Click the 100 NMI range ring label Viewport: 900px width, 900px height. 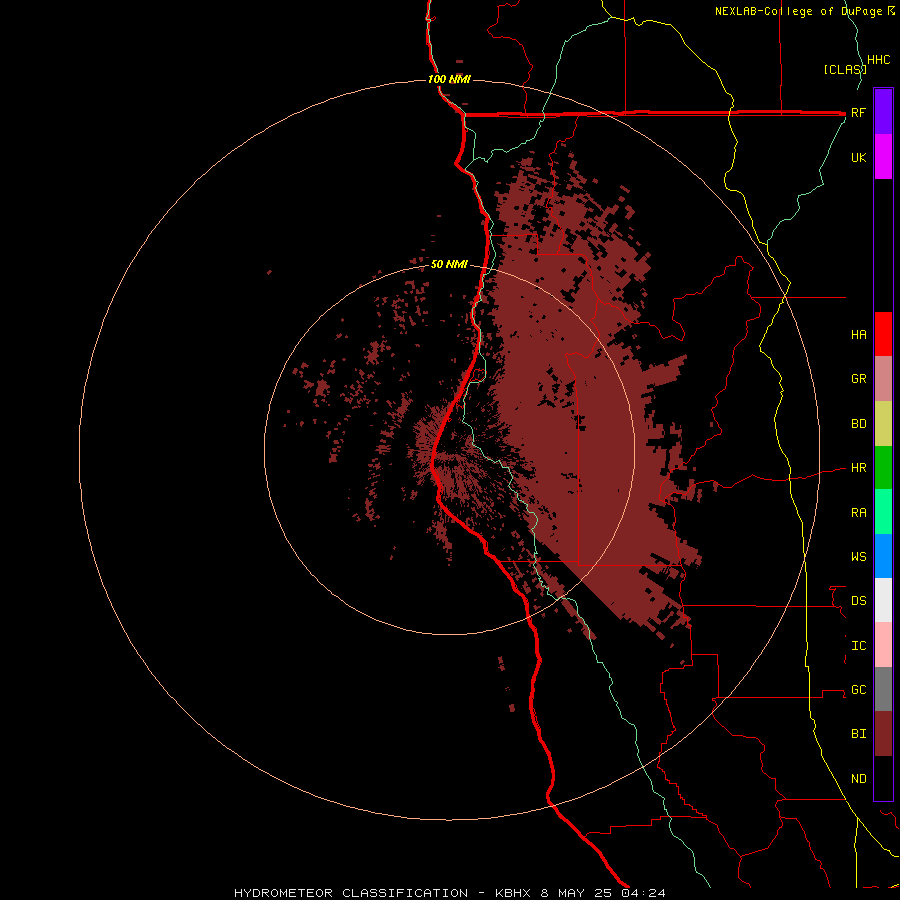(449, 79)
